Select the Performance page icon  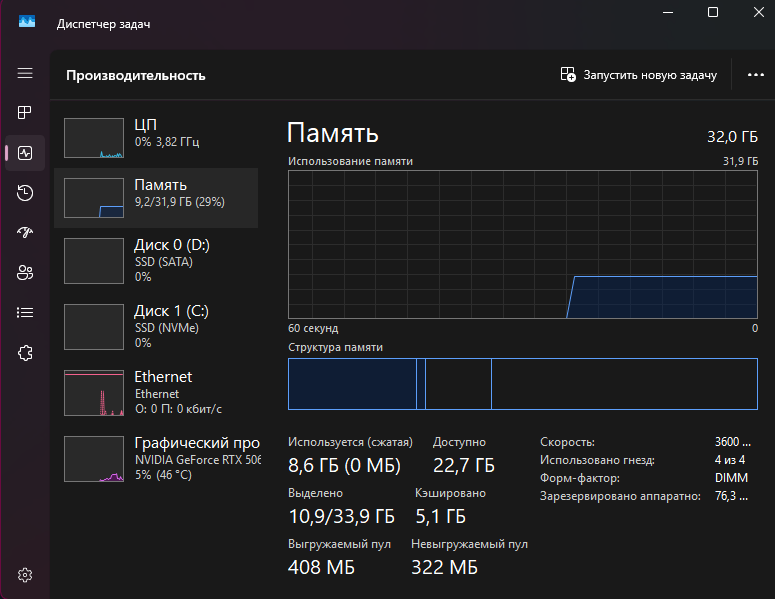point(25,154)
